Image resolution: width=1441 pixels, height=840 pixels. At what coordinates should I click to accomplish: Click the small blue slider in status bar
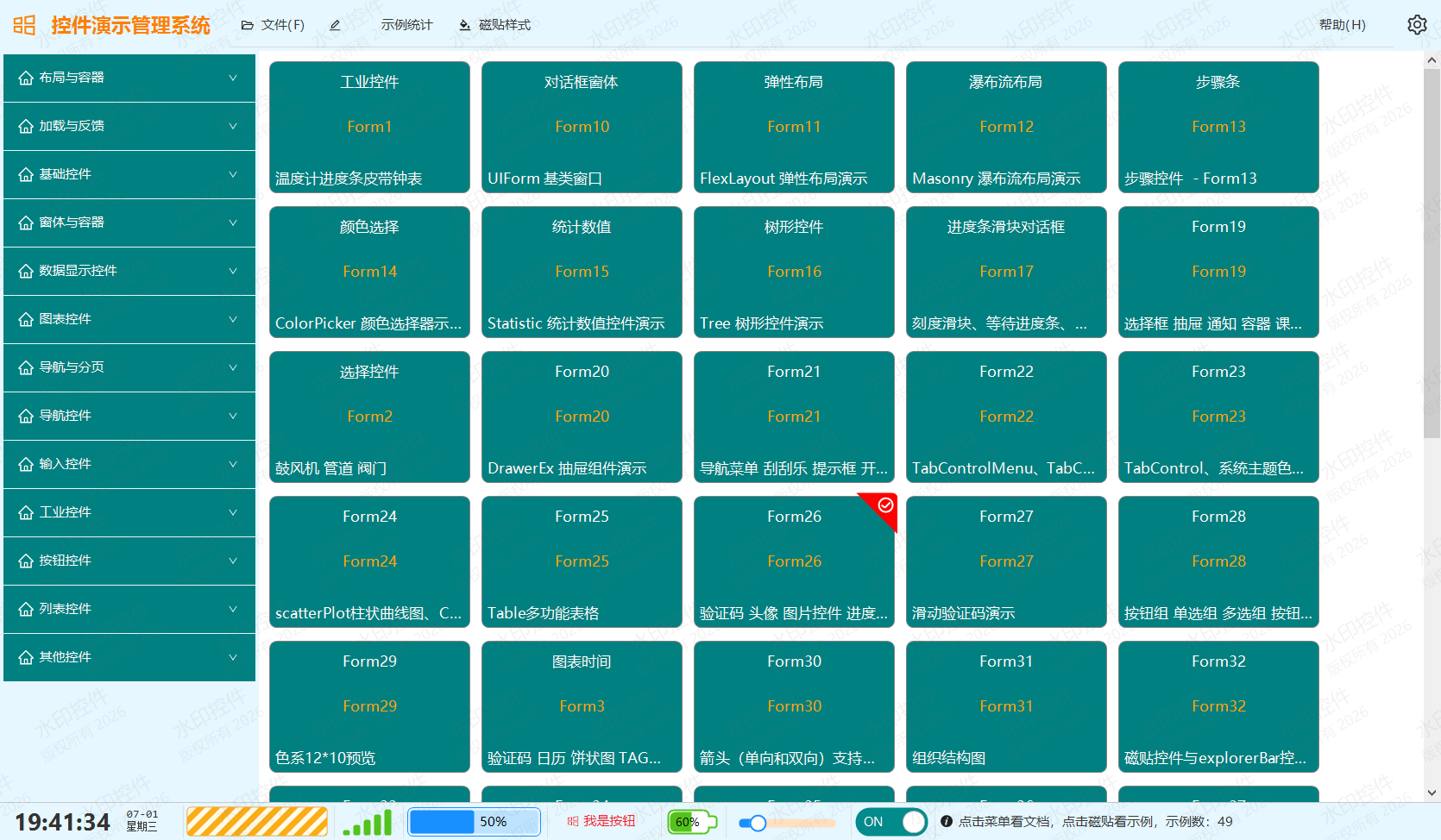[x=787, y=823]
